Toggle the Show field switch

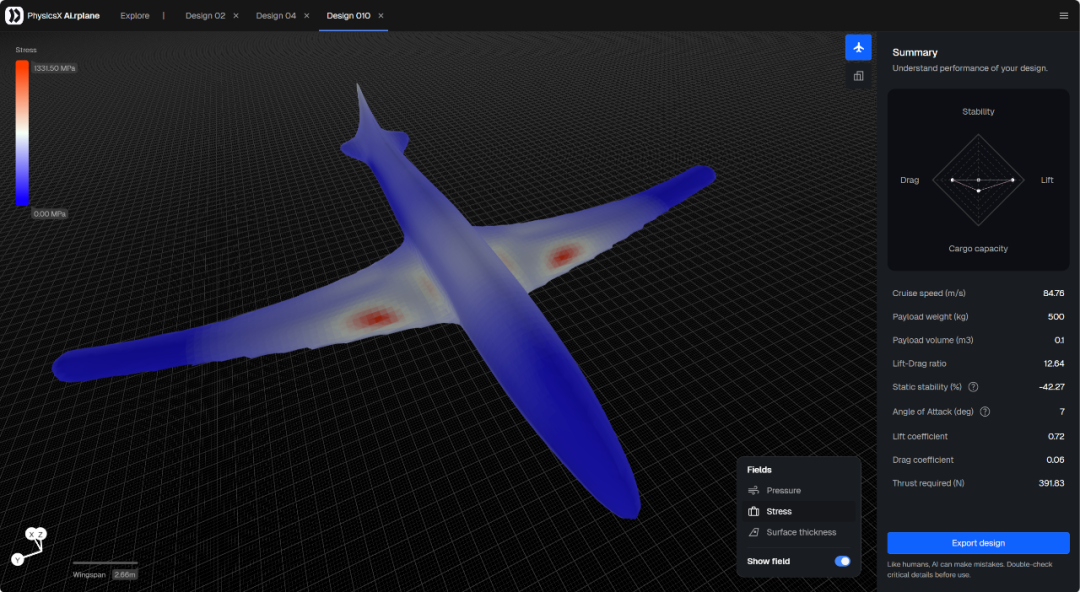842,561
